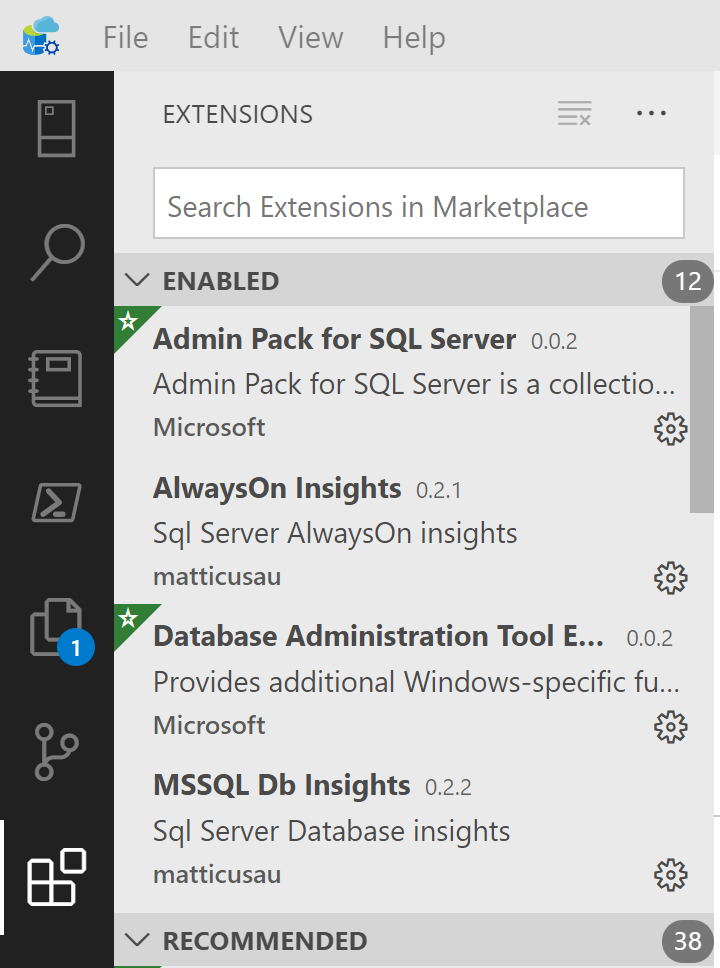Click the Extensions icon in activity bar
This screenshot has width=720, height=968.
point(57,877)
